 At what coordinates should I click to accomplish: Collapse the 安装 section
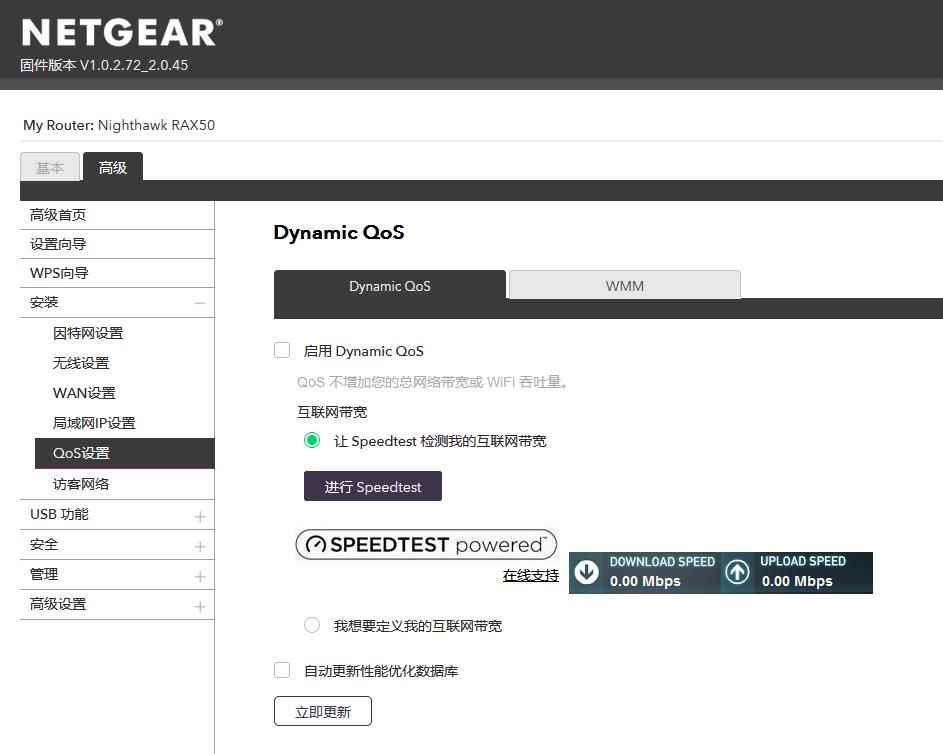200,303
